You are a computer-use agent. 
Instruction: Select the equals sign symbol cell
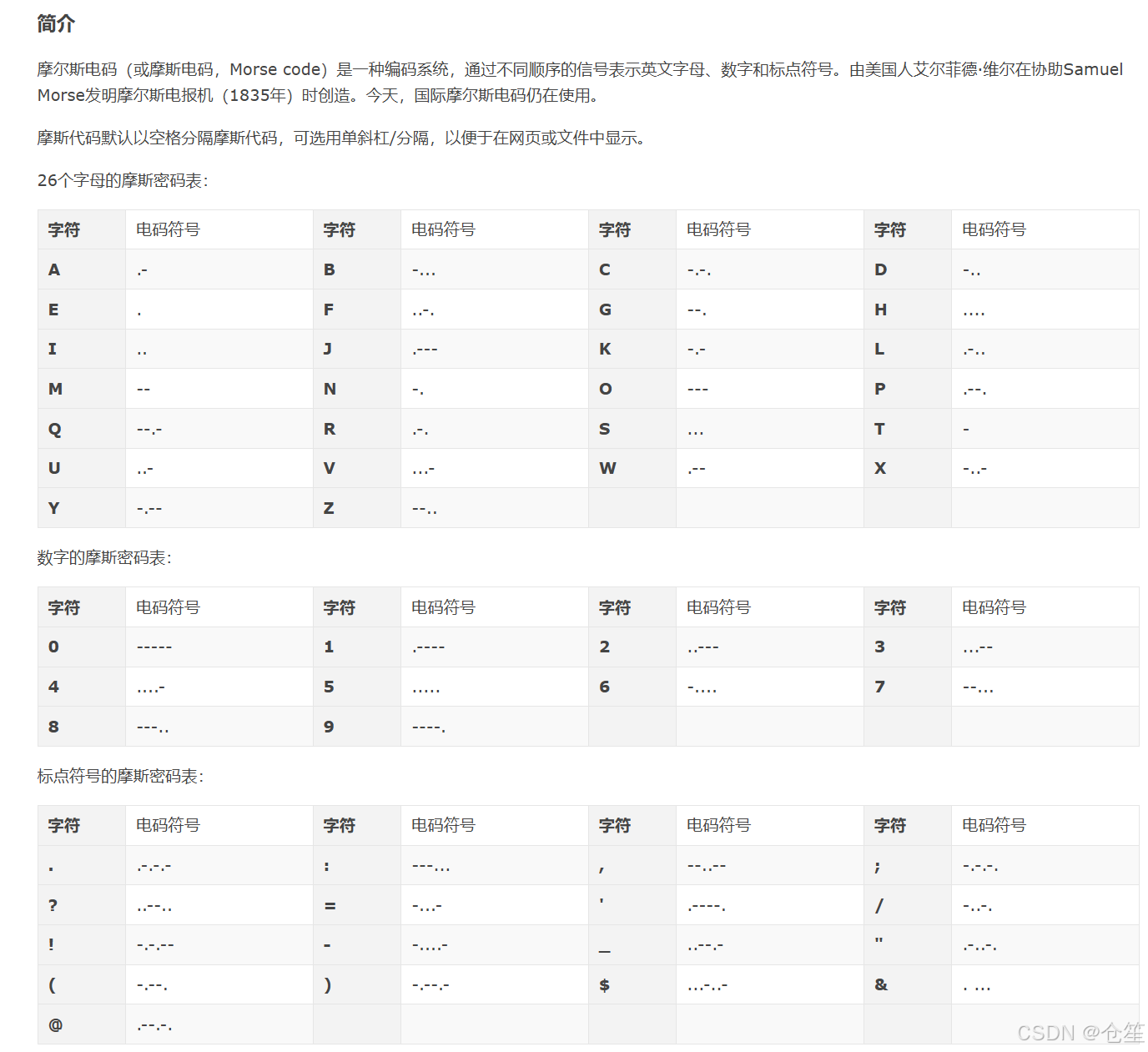coord(357,905)
